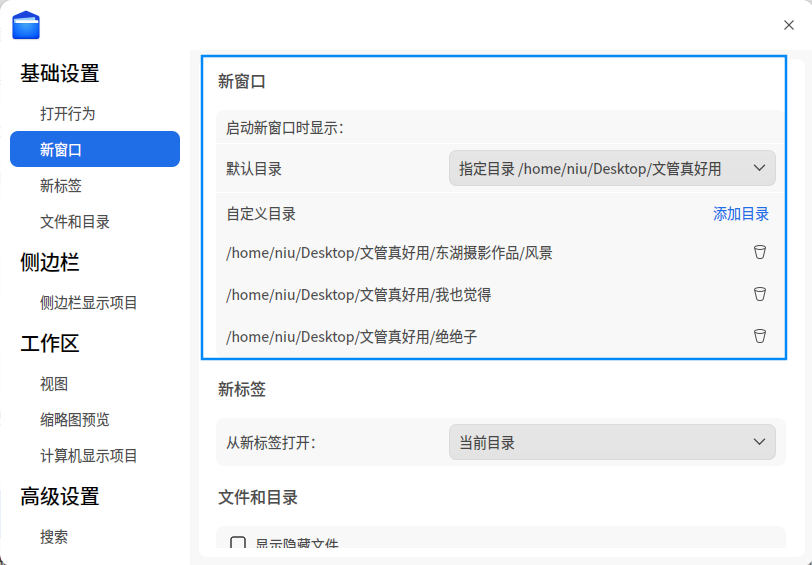Click the /home/niu/Desktop/文管真好用/我也觉得 path row
The width and height of the screenshot is (812, 565).
tap(359, 294)
